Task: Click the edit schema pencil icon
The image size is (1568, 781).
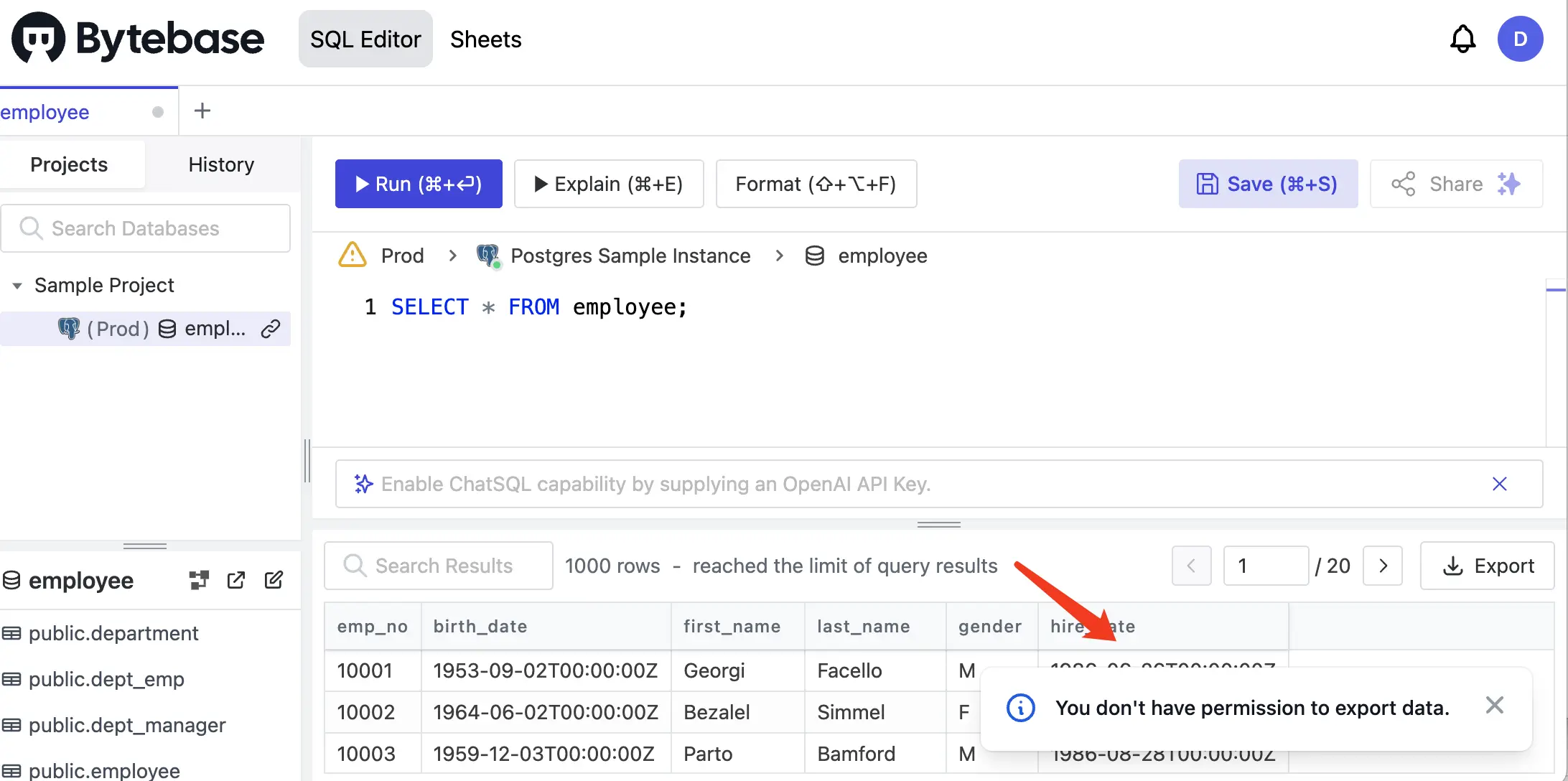Action: point(274,580)
